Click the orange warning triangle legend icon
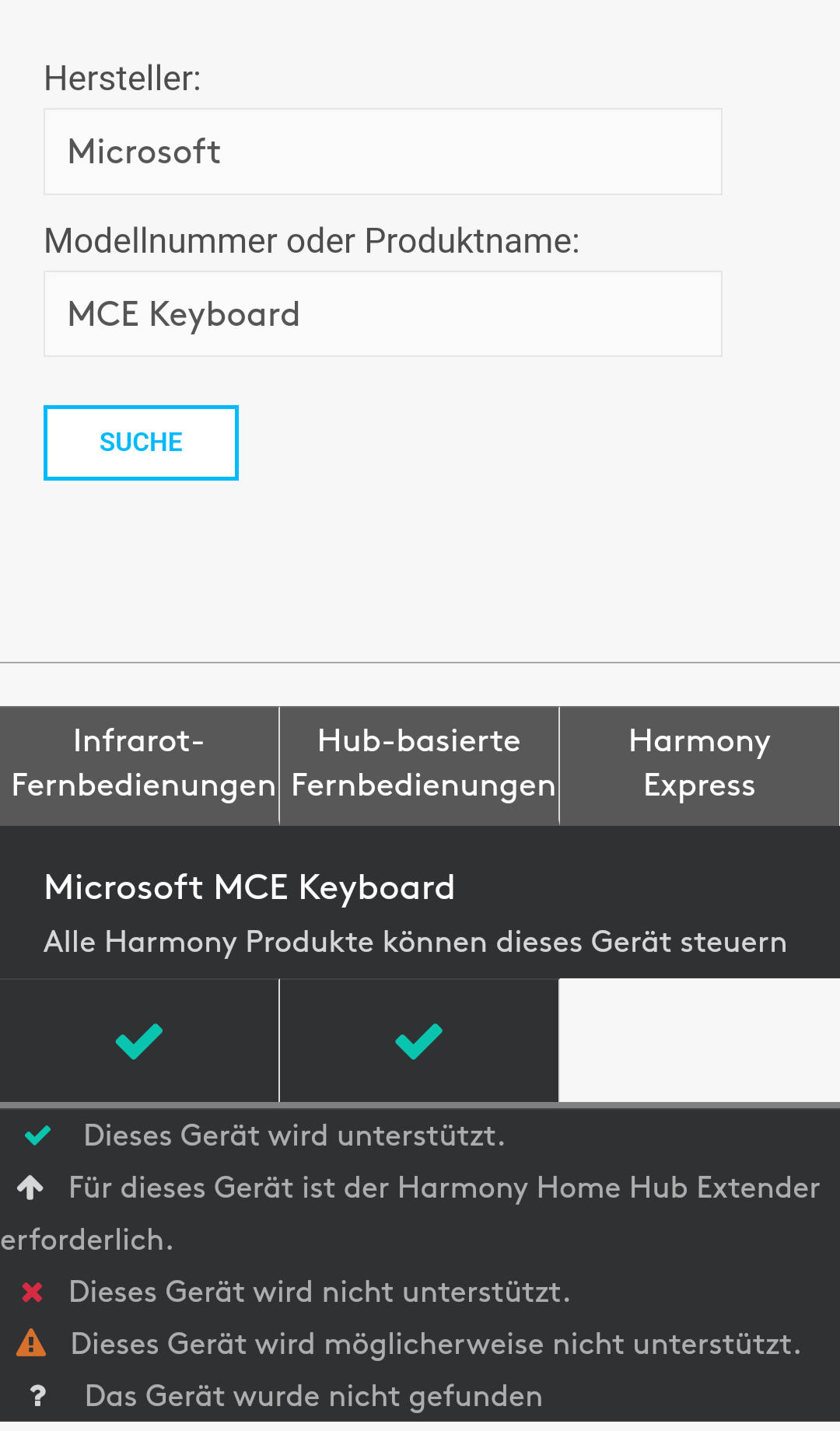The width and height of the screenshot is (840, 1431). coord(31,1343)
